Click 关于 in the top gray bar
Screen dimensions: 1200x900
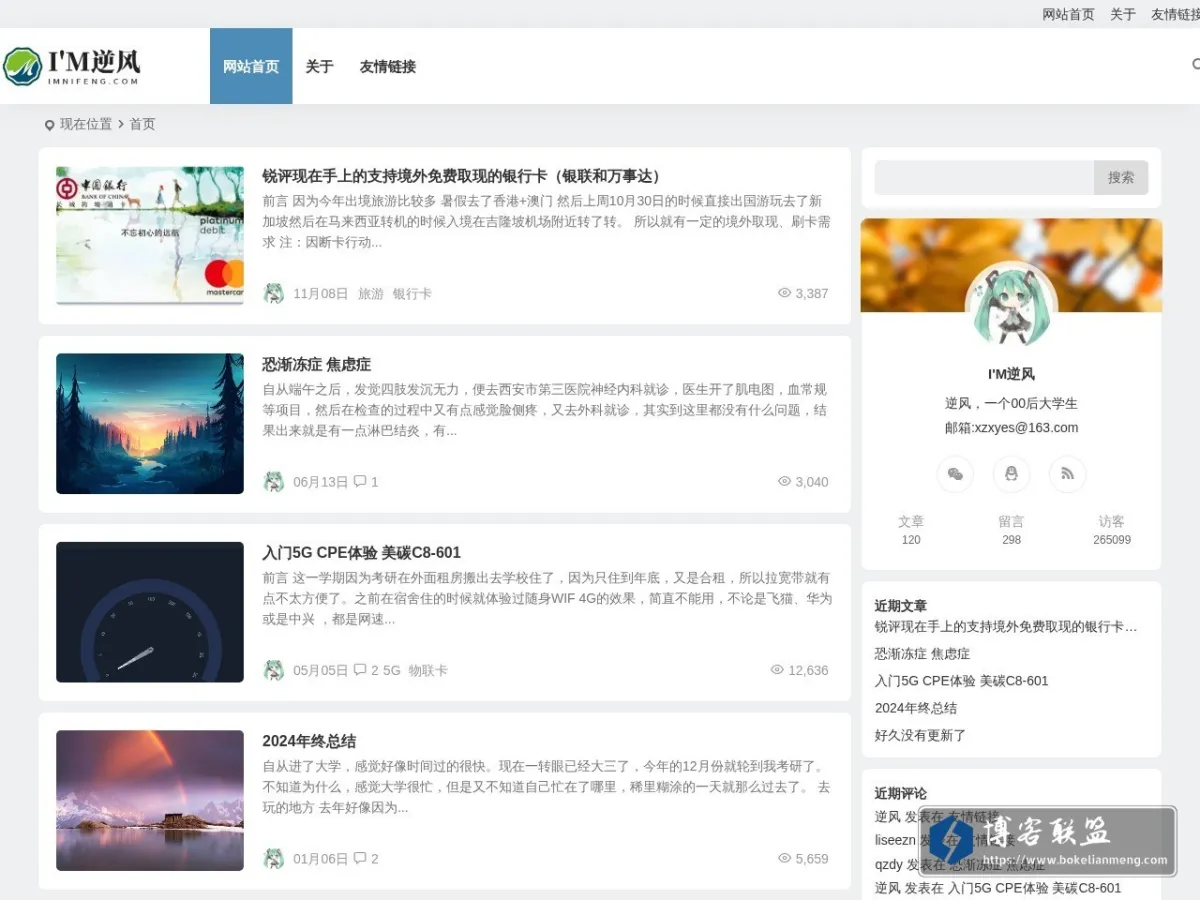click(1123, 14)
